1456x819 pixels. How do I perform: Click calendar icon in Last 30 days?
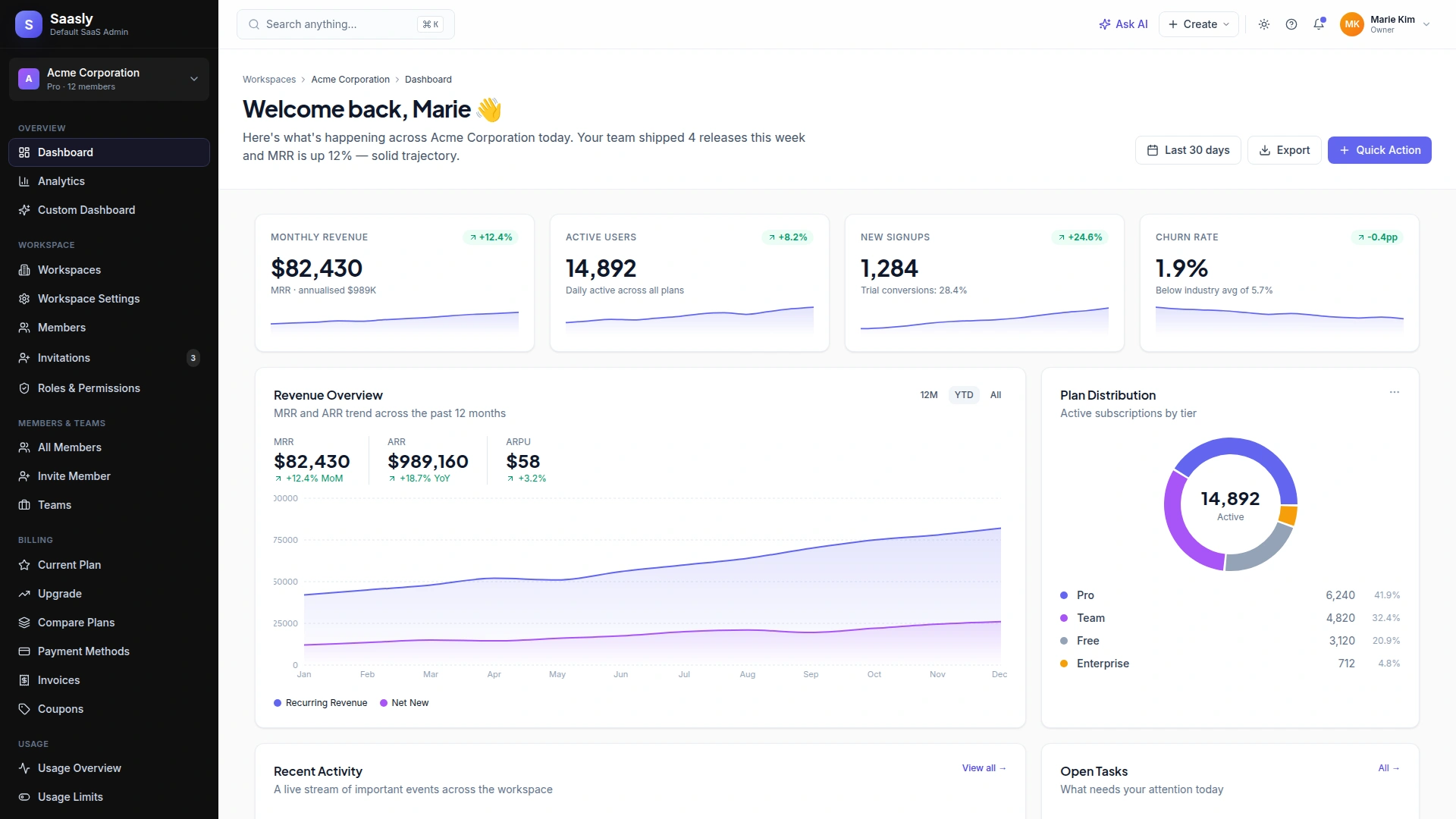(1153, 150)
